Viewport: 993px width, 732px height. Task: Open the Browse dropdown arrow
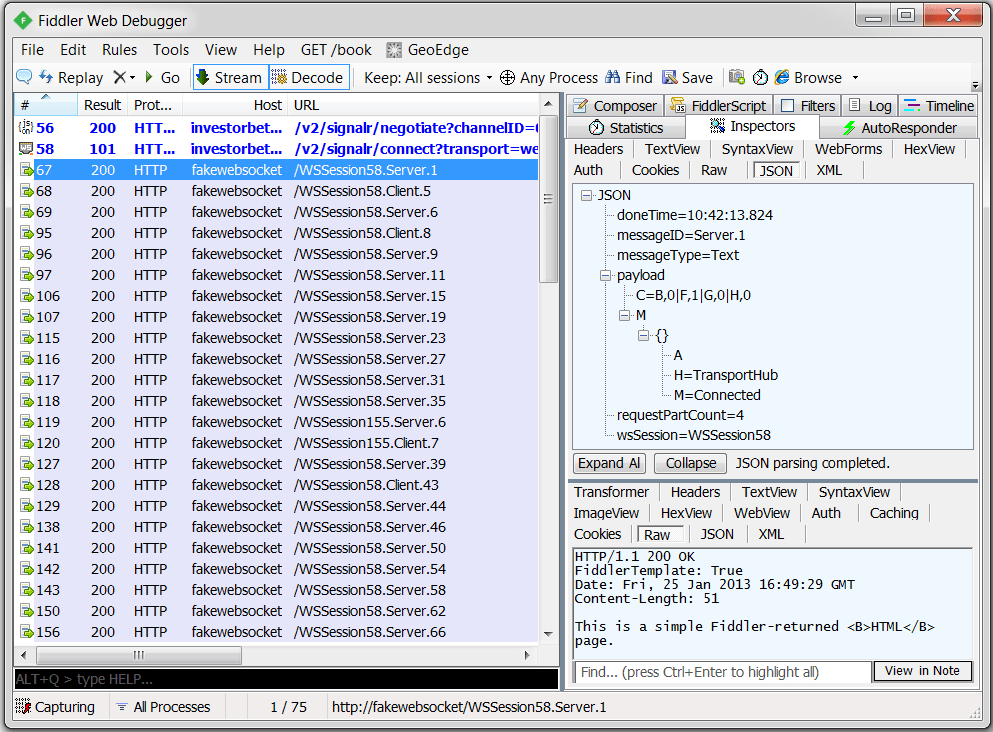tap(853, 77)
